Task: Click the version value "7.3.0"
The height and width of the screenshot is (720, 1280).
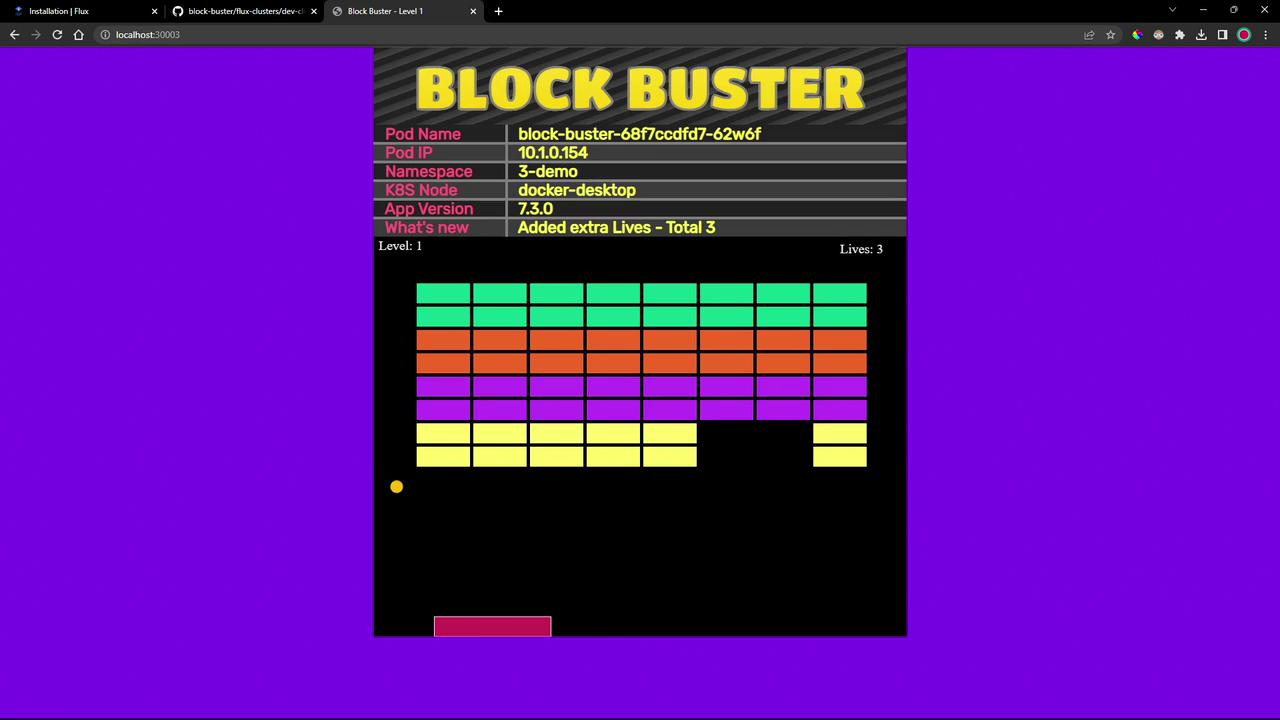Action: coord(535,209)
